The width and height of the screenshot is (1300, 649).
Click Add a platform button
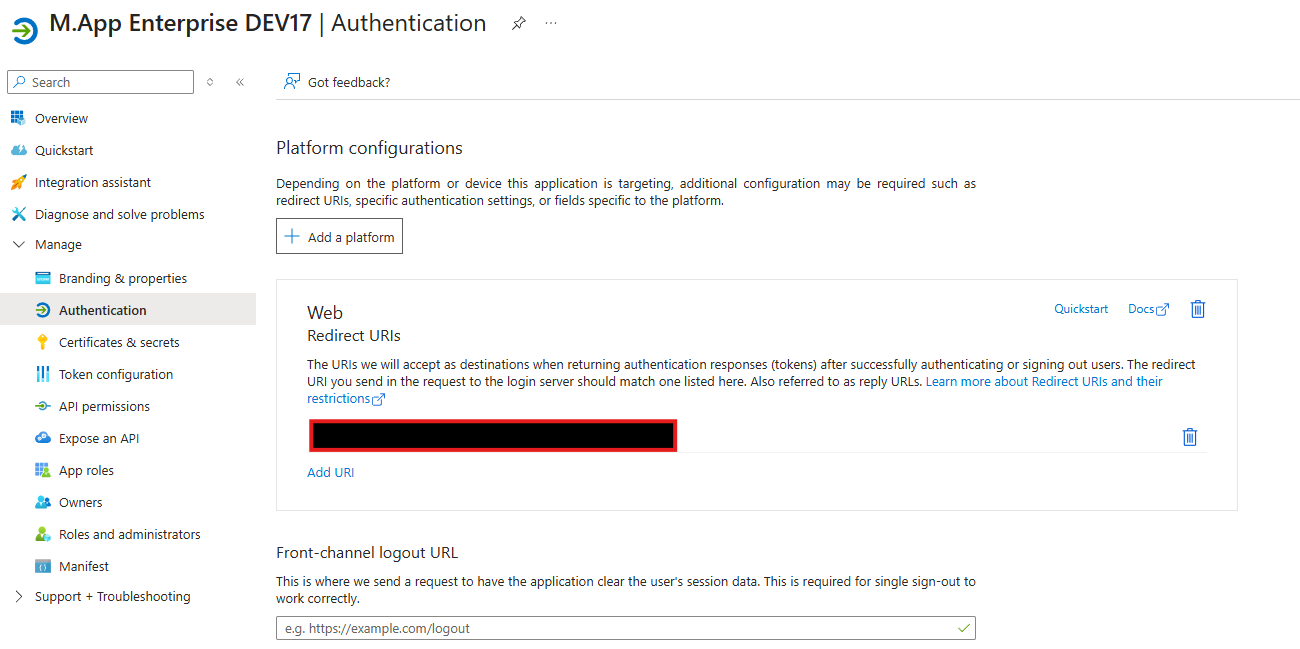point(339,237)
